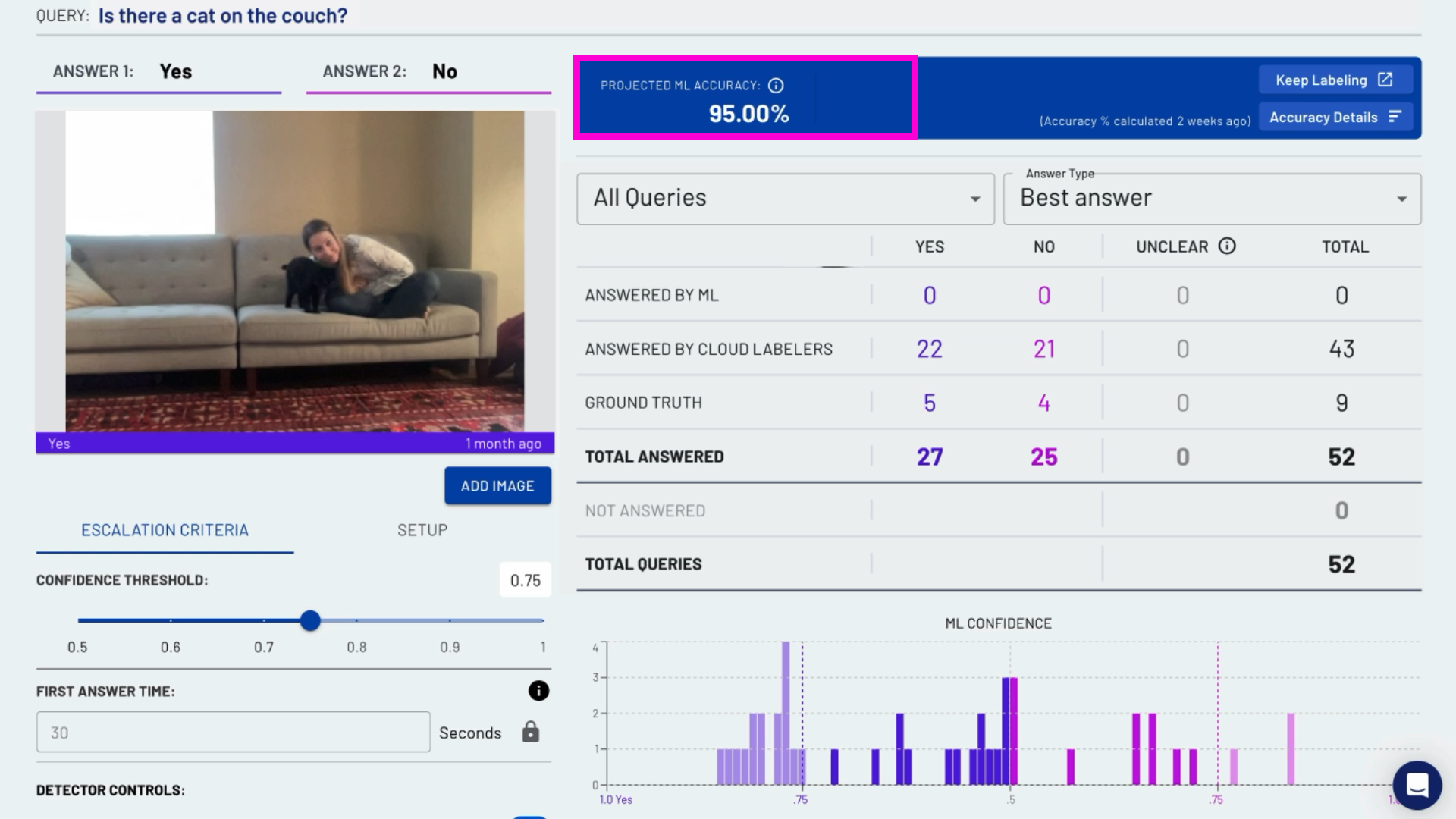
Task: Click the Detector Controls heading
Action: point(111,790)
